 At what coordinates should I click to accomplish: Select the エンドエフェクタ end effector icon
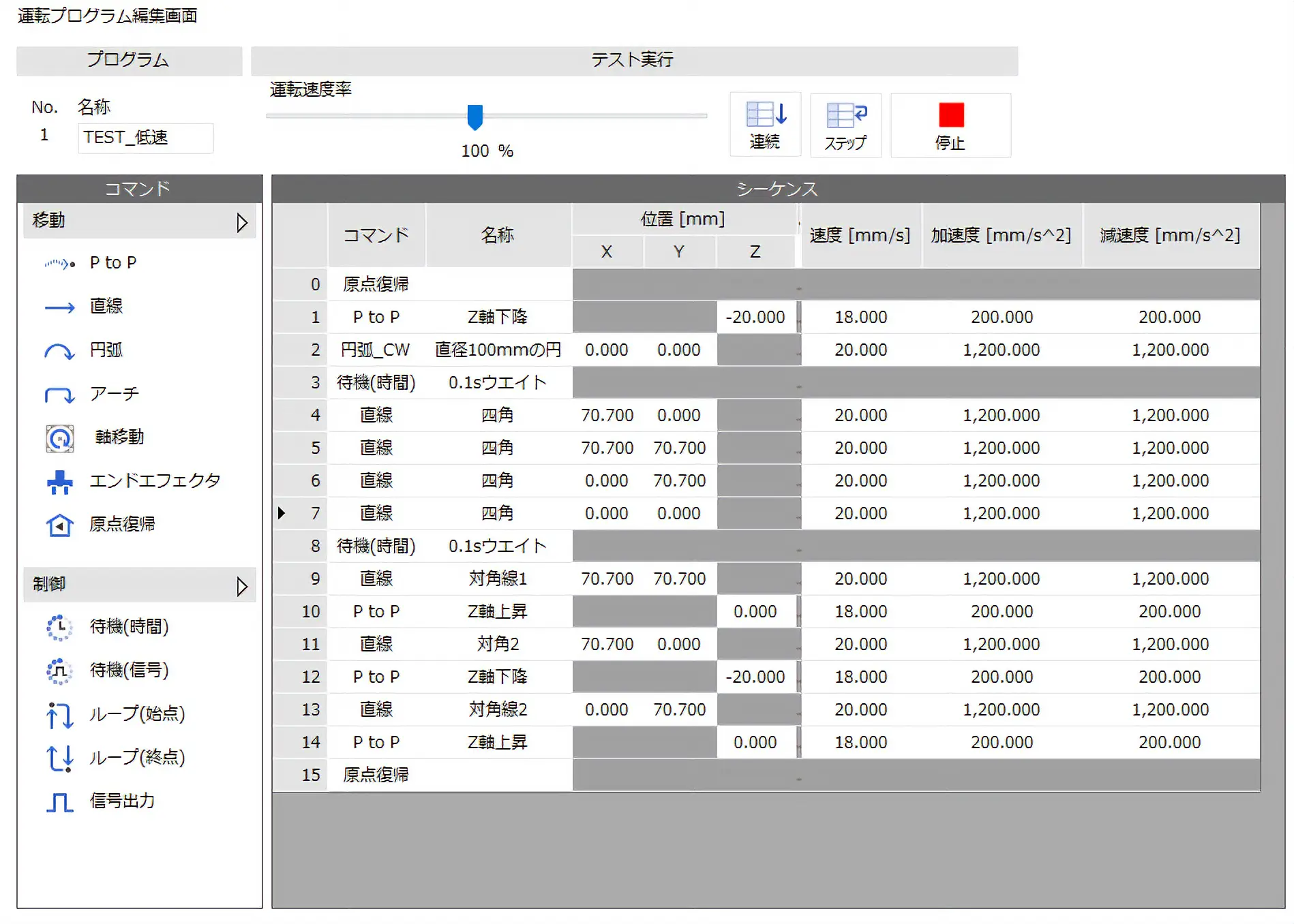click(60, 482)
